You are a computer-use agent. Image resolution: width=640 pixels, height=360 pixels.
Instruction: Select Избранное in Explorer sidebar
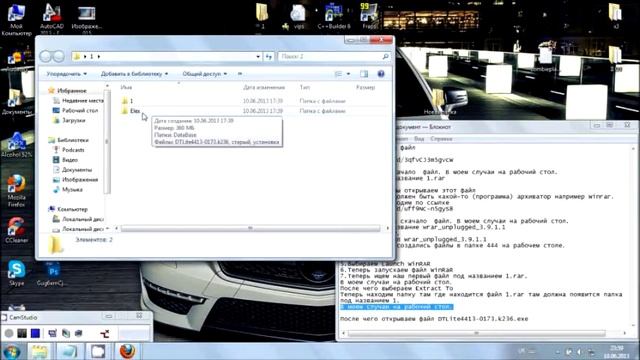71,91
